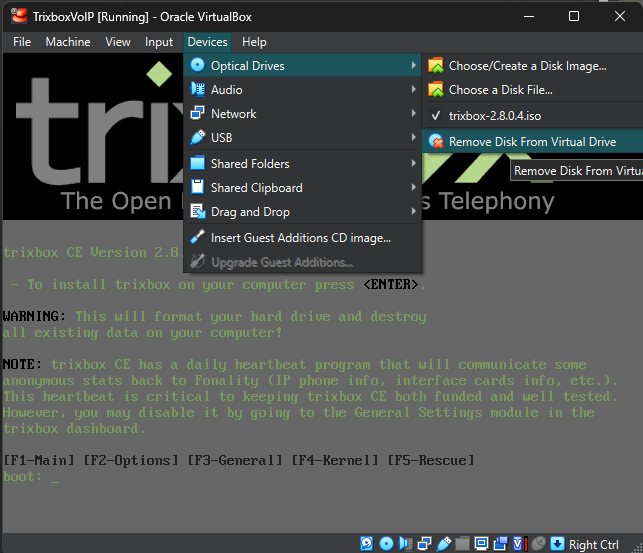Screen dimensions: 643x553
Task: Click the mouse integration status icon
Action: coord(538,544)
